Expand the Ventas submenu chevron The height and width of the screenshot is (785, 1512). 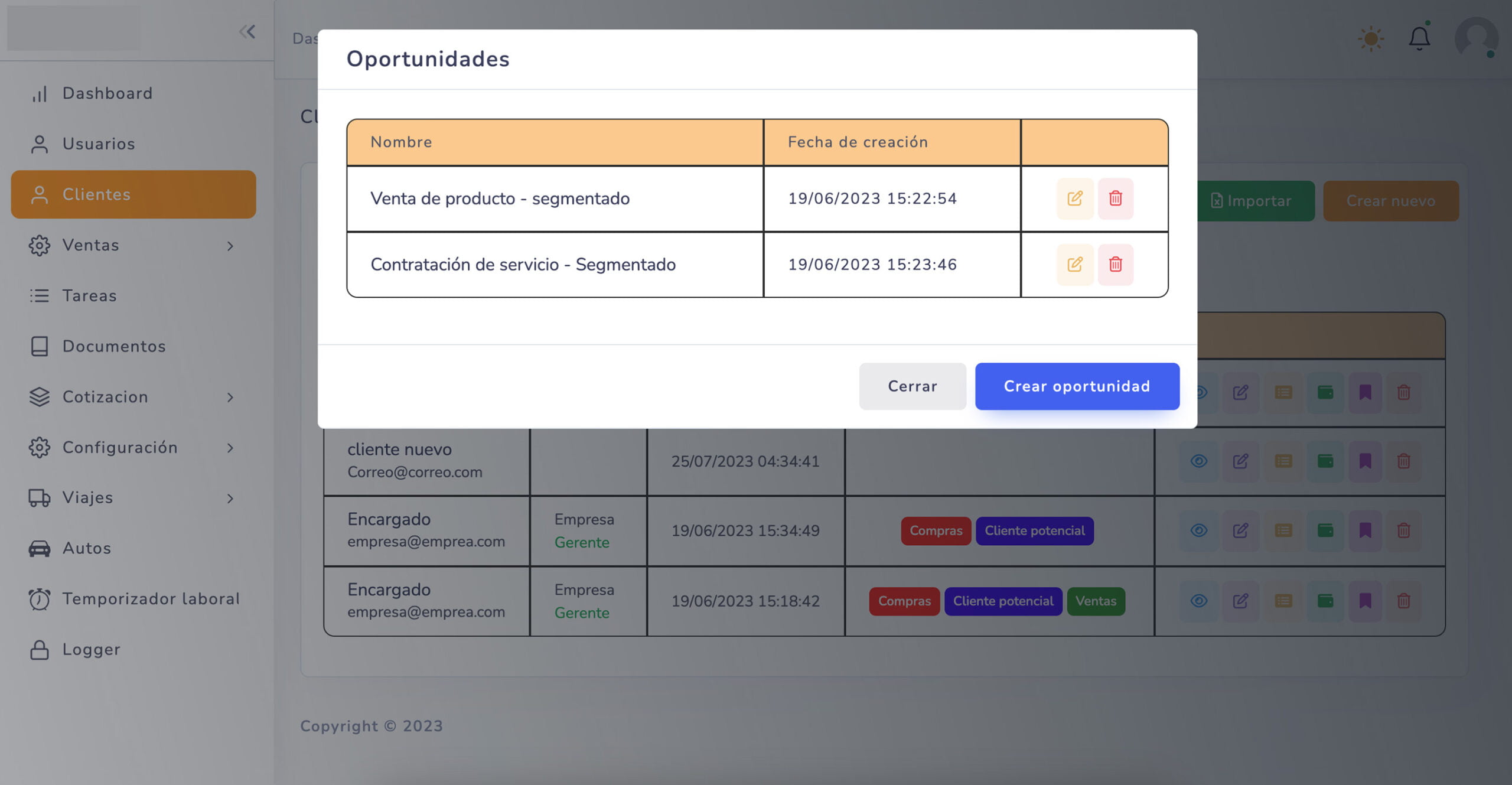tap(230, 246)
